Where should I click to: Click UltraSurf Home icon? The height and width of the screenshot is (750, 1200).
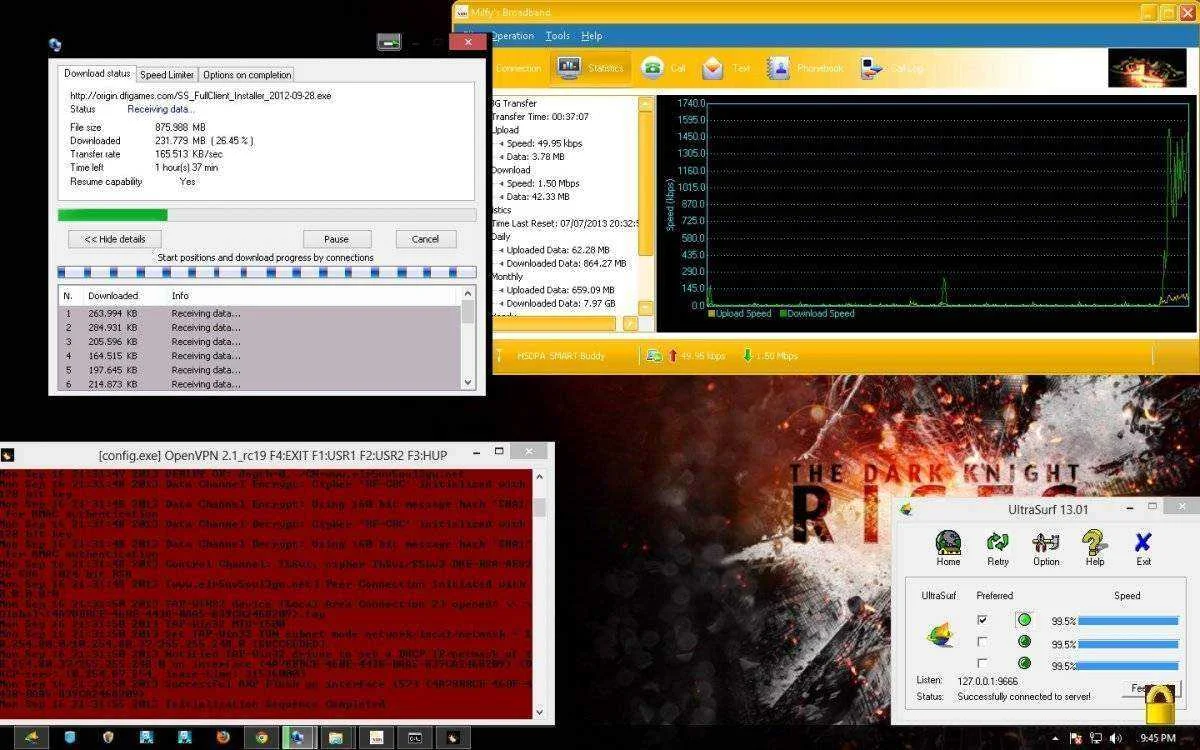pyautogui.click(x=948, y=549)
